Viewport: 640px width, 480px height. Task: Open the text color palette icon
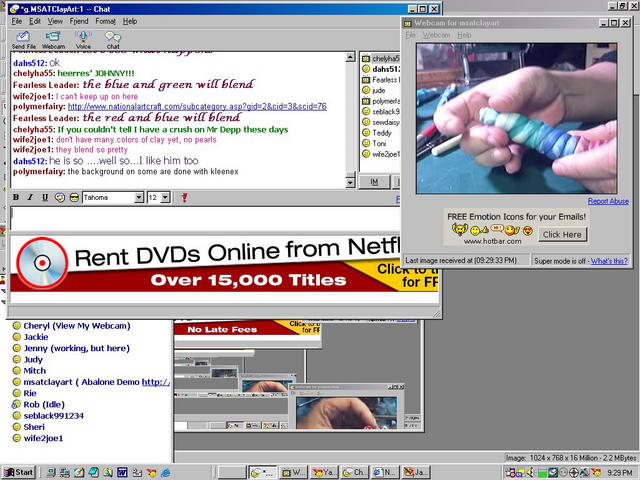click(x=60, y=198)
